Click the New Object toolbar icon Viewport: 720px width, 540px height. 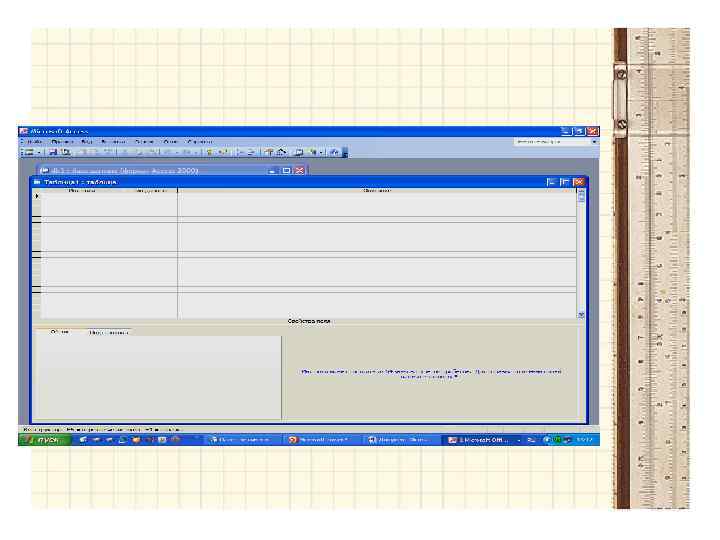(x=313, y=152)
